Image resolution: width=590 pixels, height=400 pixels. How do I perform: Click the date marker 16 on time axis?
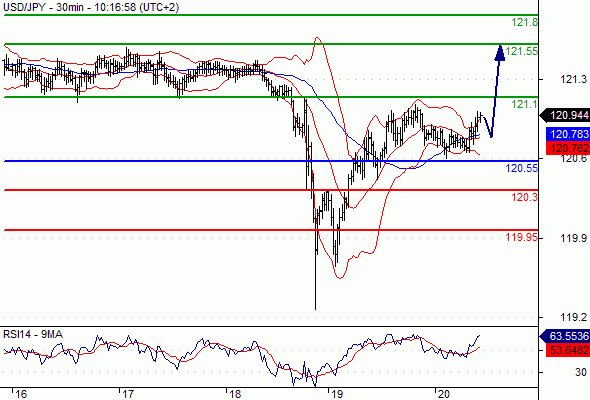(x=21, y=394)
